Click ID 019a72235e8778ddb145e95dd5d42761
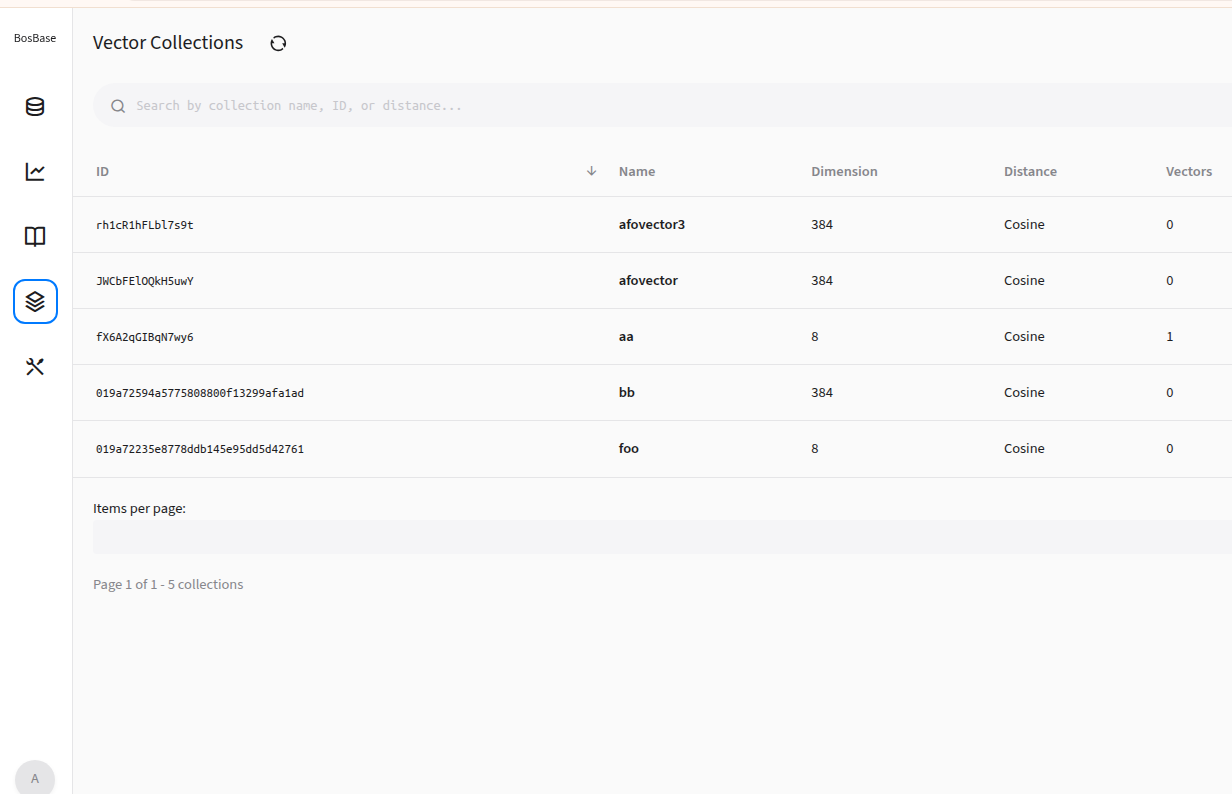 pos(200,449)
